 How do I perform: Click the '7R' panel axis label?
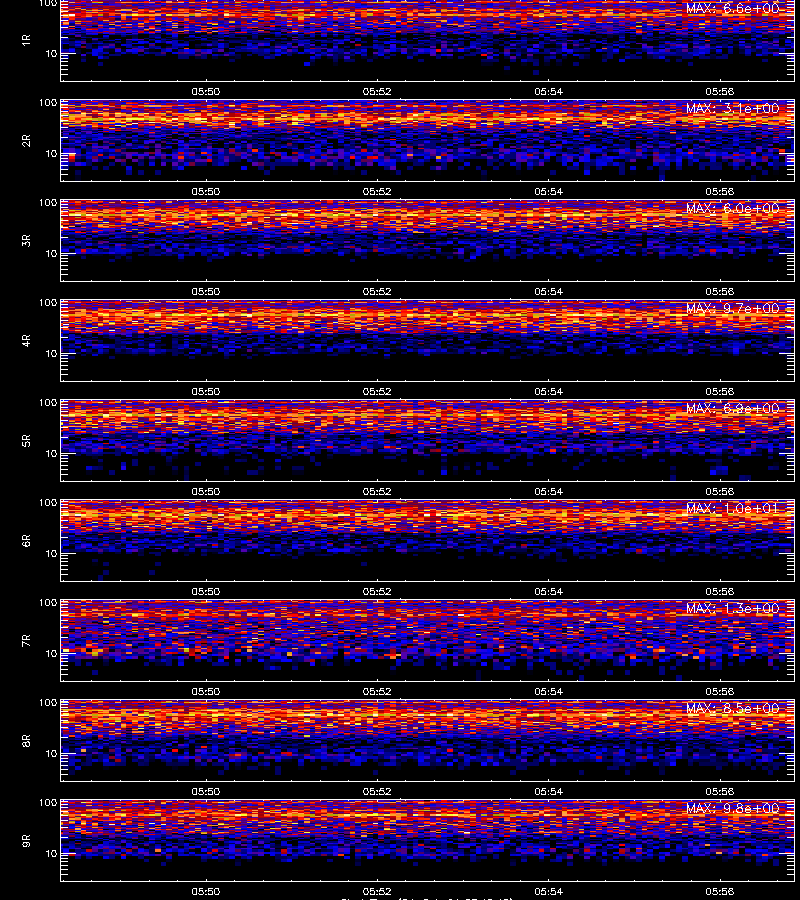[x=26, y=641]
